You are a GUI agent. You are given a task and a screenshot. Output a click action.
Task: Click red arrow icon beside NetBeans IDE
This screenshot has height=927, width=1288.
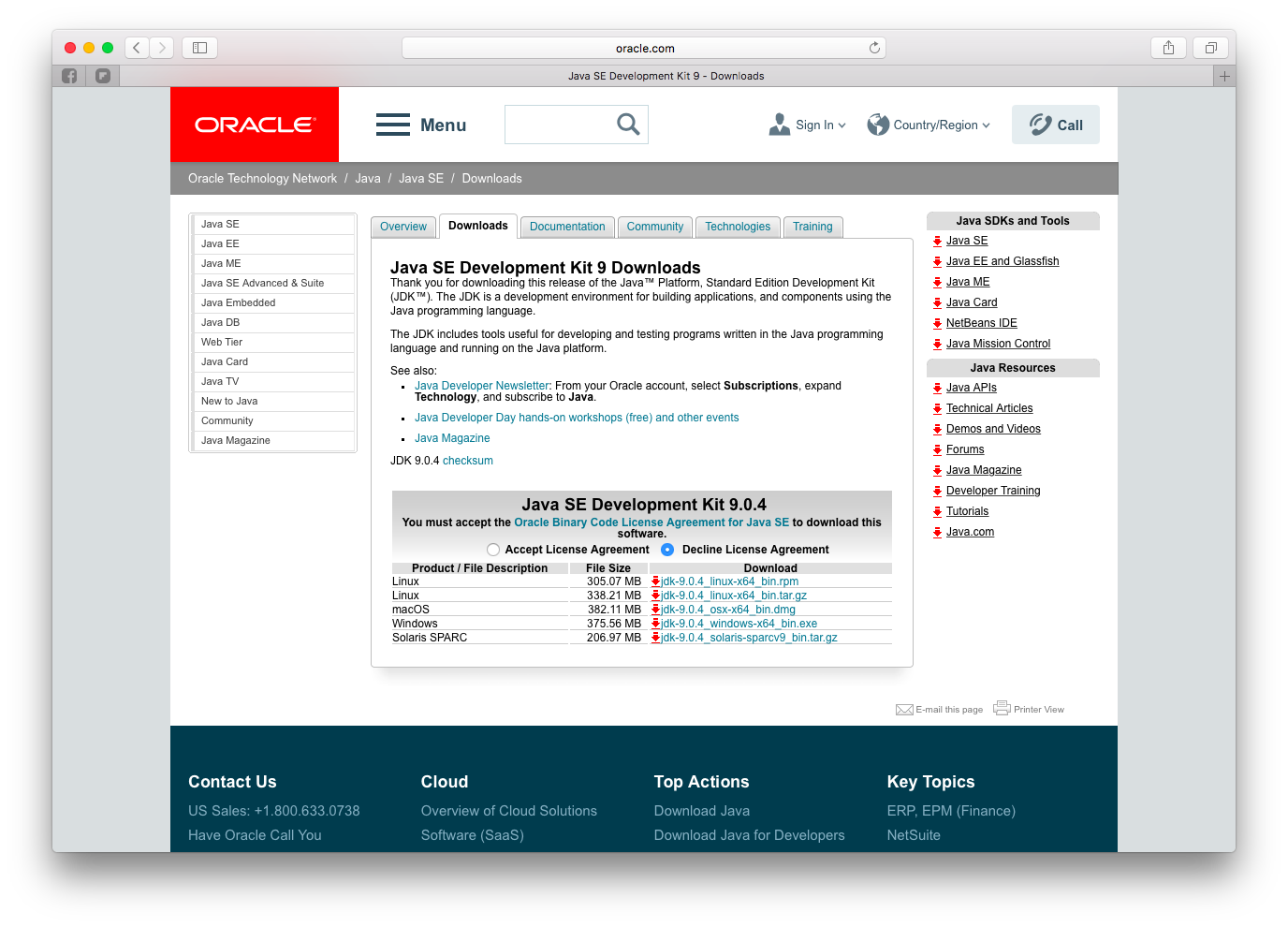tap(937, 323)
